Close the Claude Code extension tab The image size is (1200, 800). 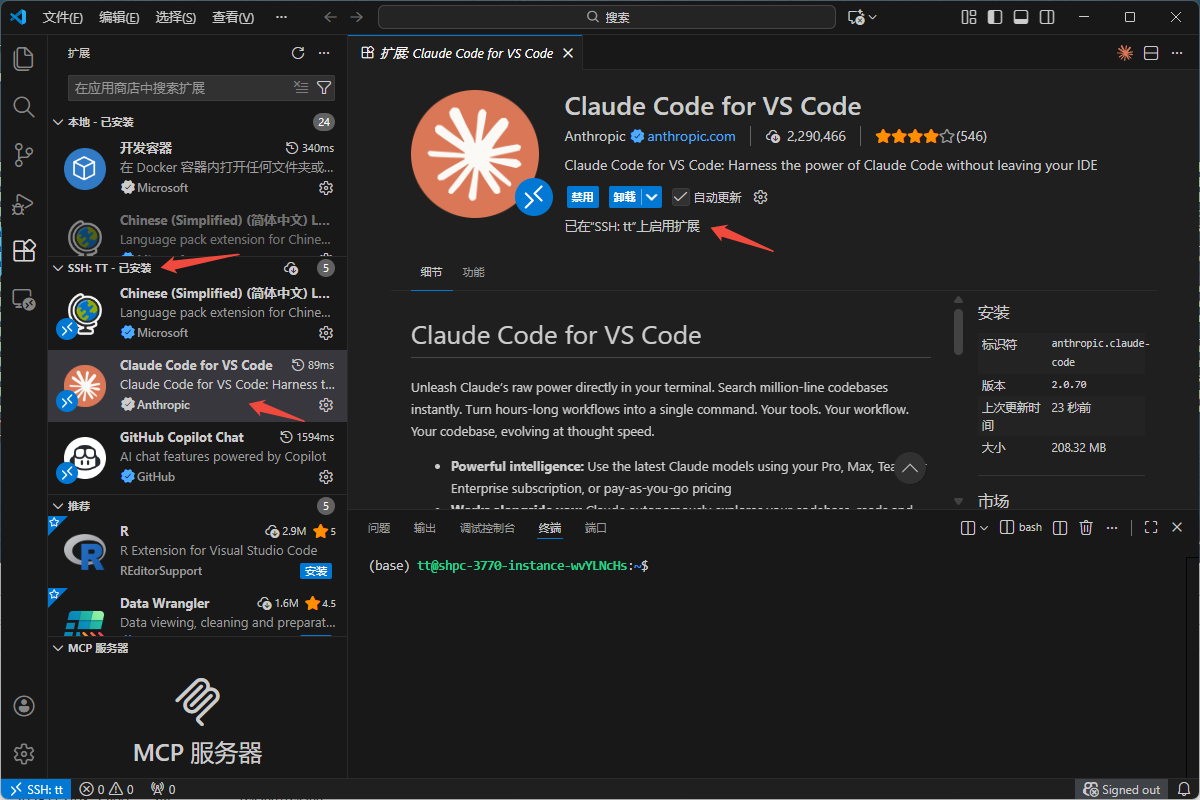[568, 53]
